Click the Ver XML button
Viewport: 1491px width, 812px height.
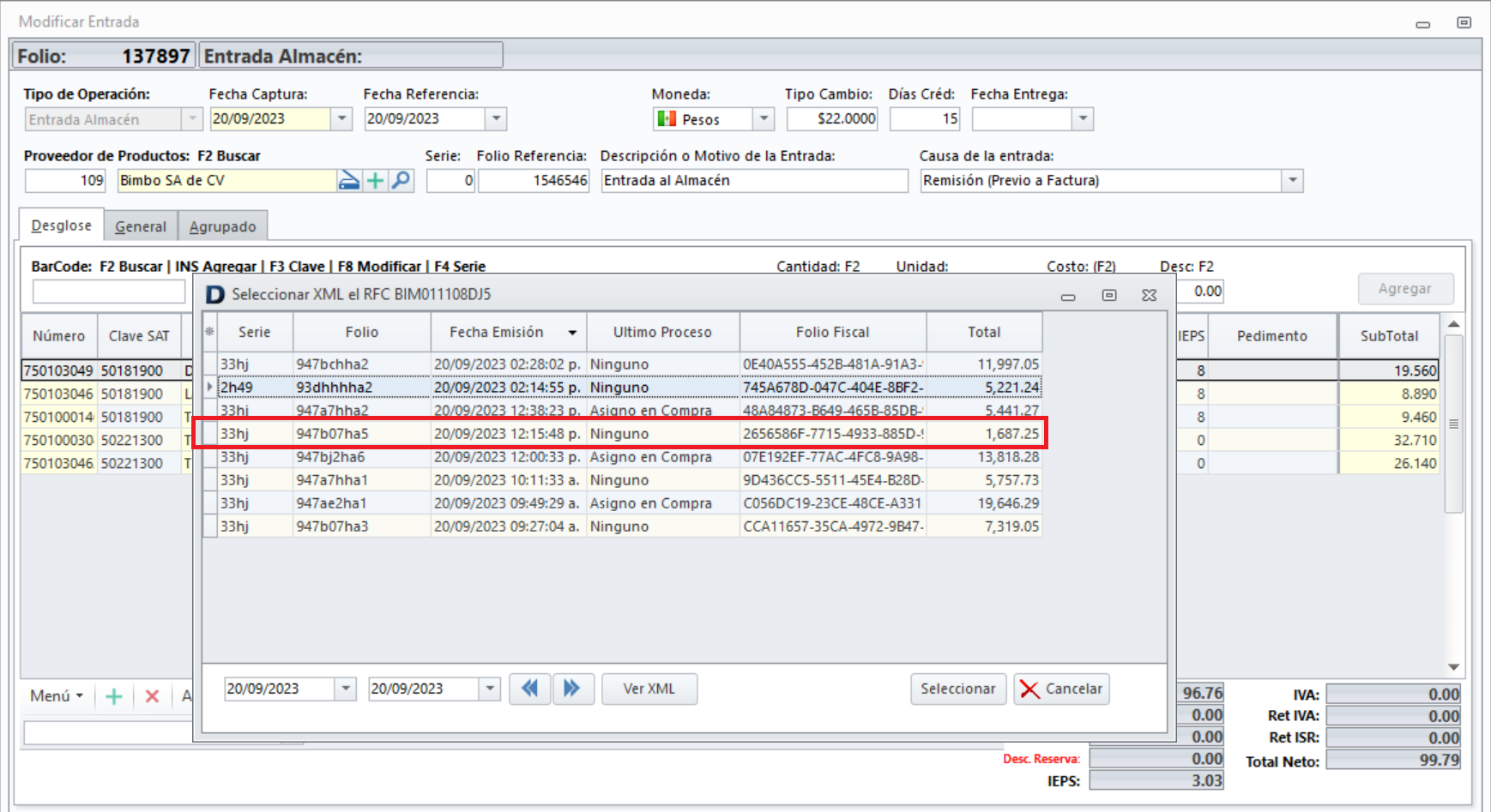pyautogui.click(x=649, y=689)
